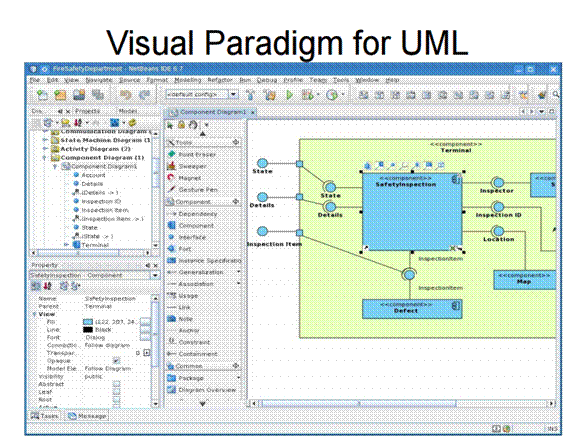Viewport: 577px width, 441px height.
Task: Select the Defect component on canvas
Action: 412,308
